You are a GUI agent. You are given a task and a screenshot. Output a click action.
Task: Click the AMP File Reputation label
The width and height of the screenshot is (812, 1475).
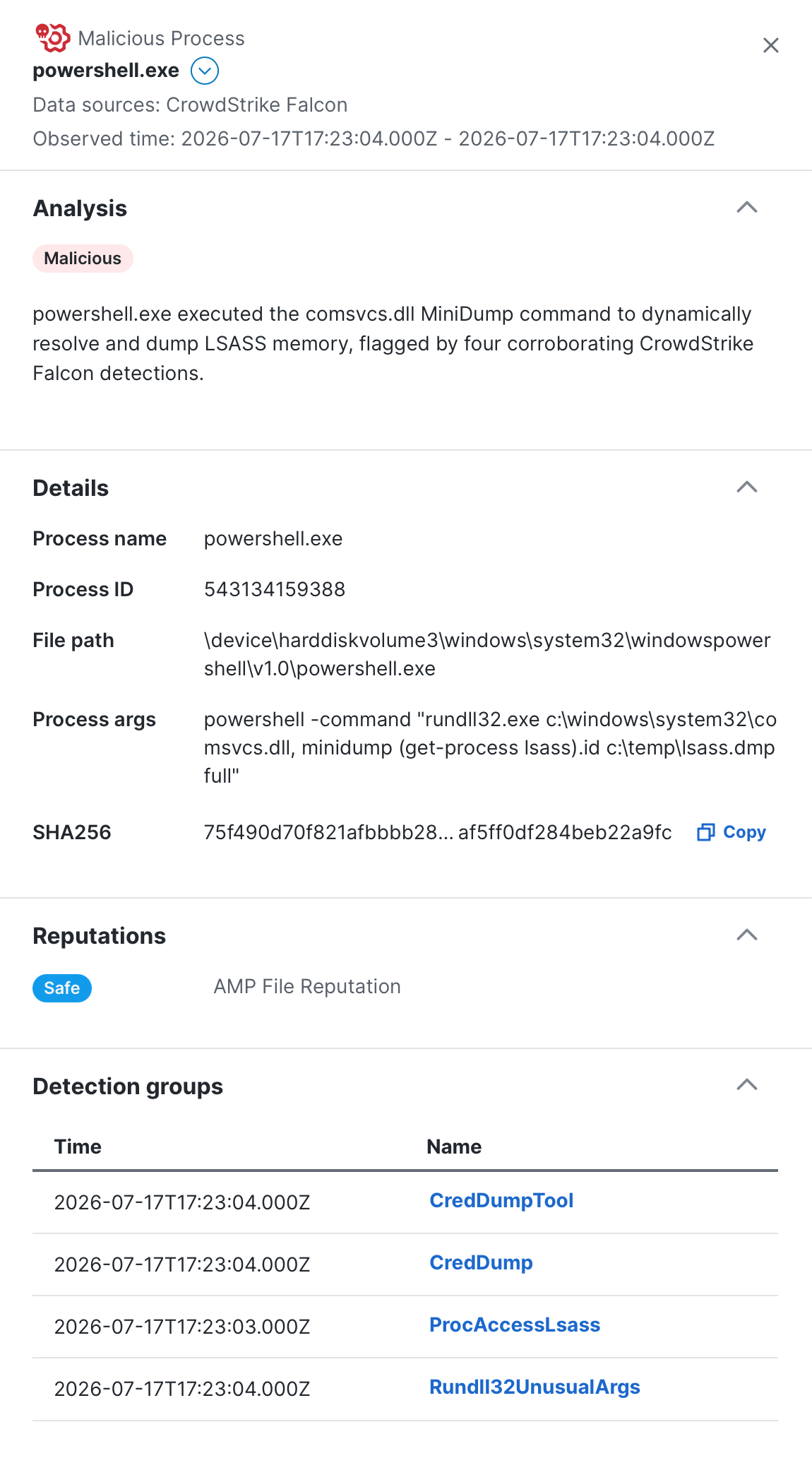[x=307, y=987]
